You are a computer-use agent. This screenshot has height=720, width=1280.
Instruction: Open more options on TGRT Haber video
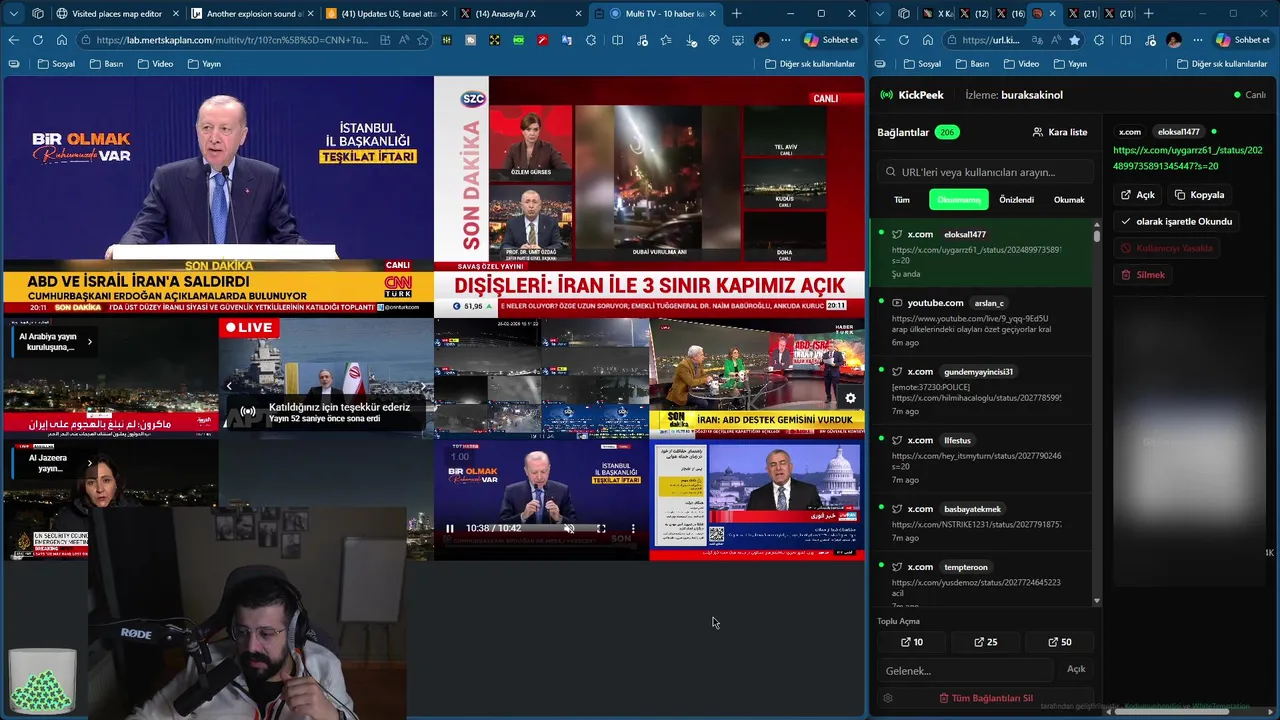[x=633, y=528]
